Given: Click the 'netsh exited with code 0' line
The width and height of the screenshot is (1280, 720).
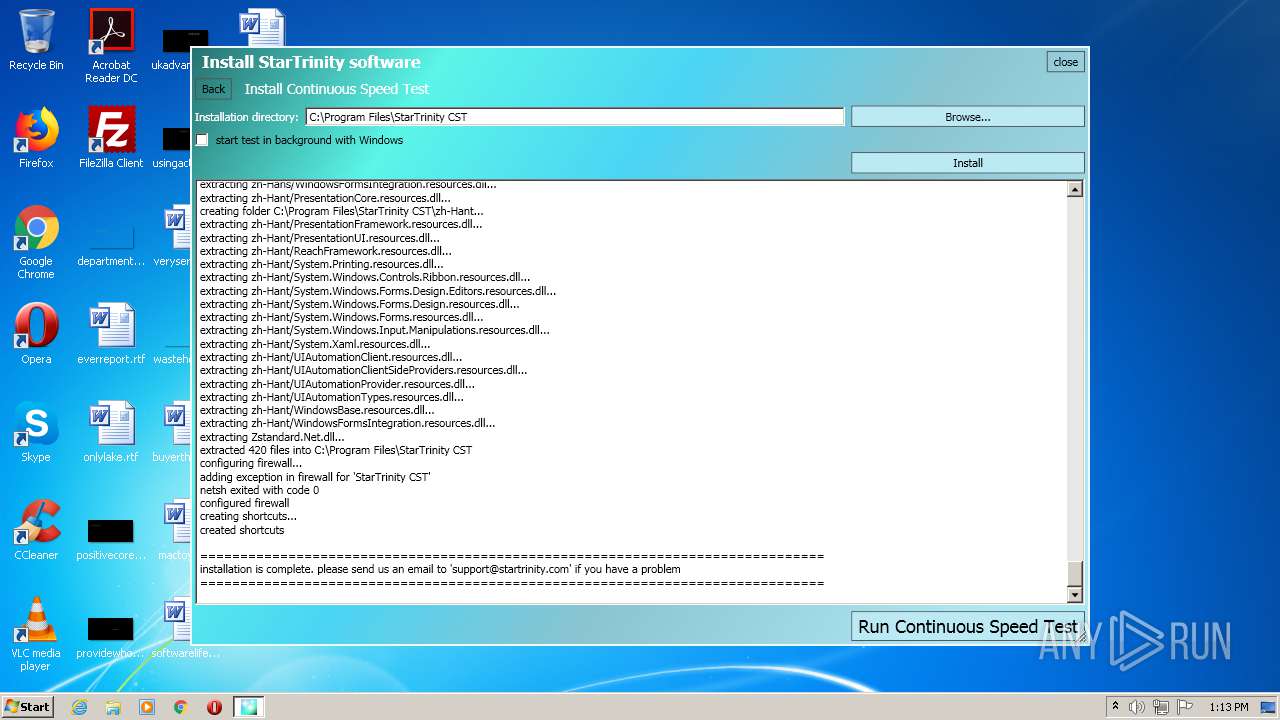Looking at the screenshot, I should coord(259,490).
